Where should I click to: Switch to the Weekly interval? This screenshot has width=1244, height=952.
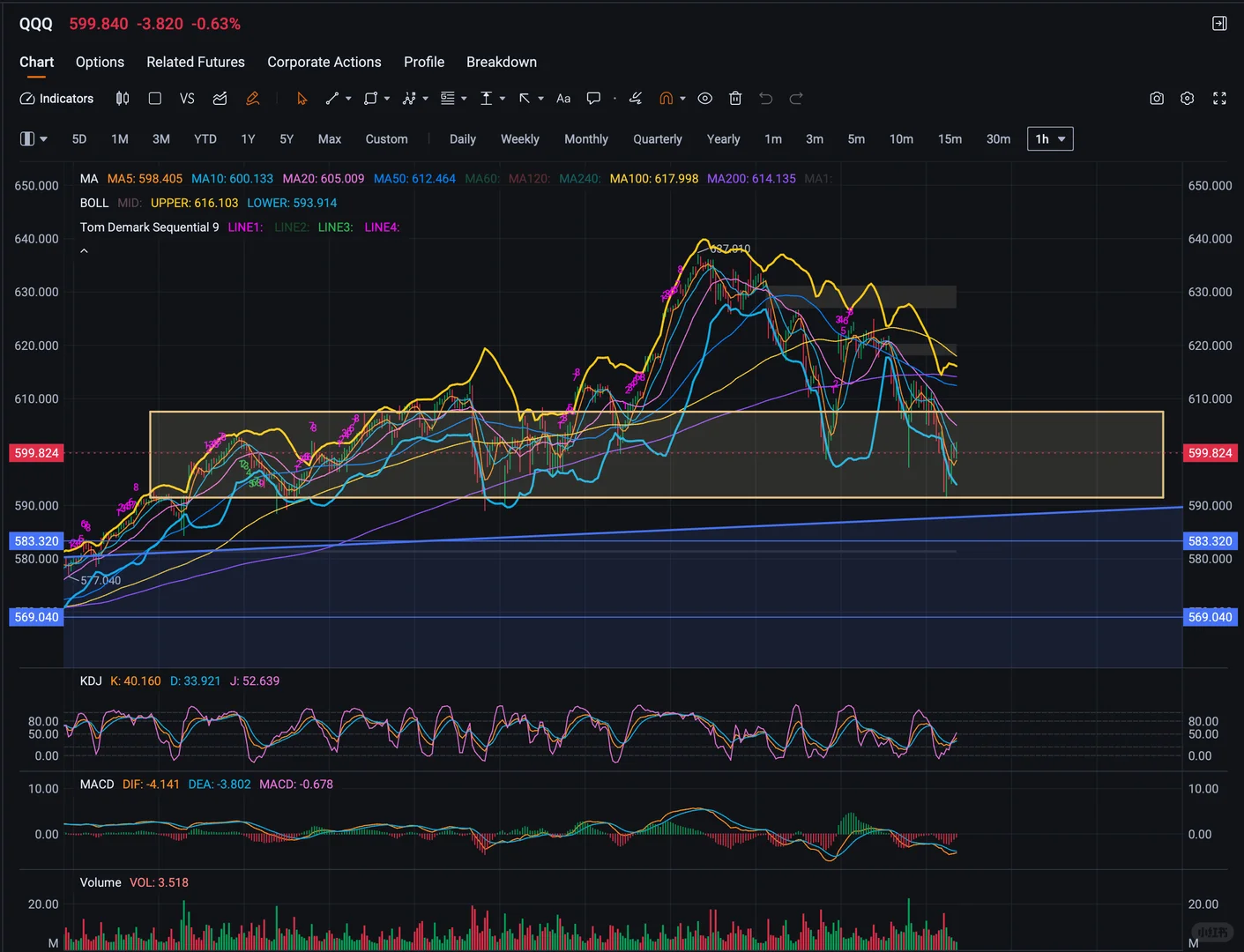click(x=520, y=139)
